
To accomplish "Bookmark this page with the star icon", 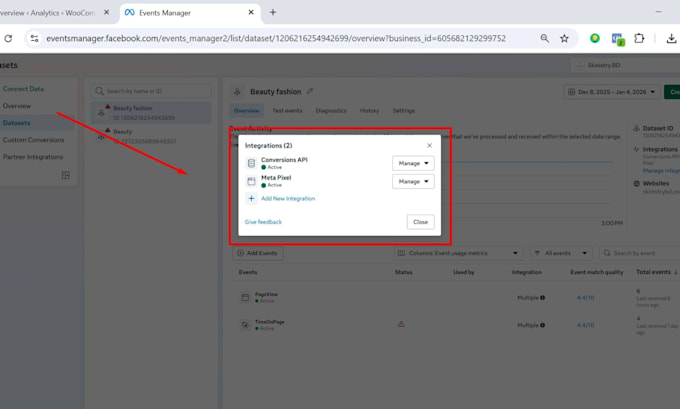I will tap(564, 39).
